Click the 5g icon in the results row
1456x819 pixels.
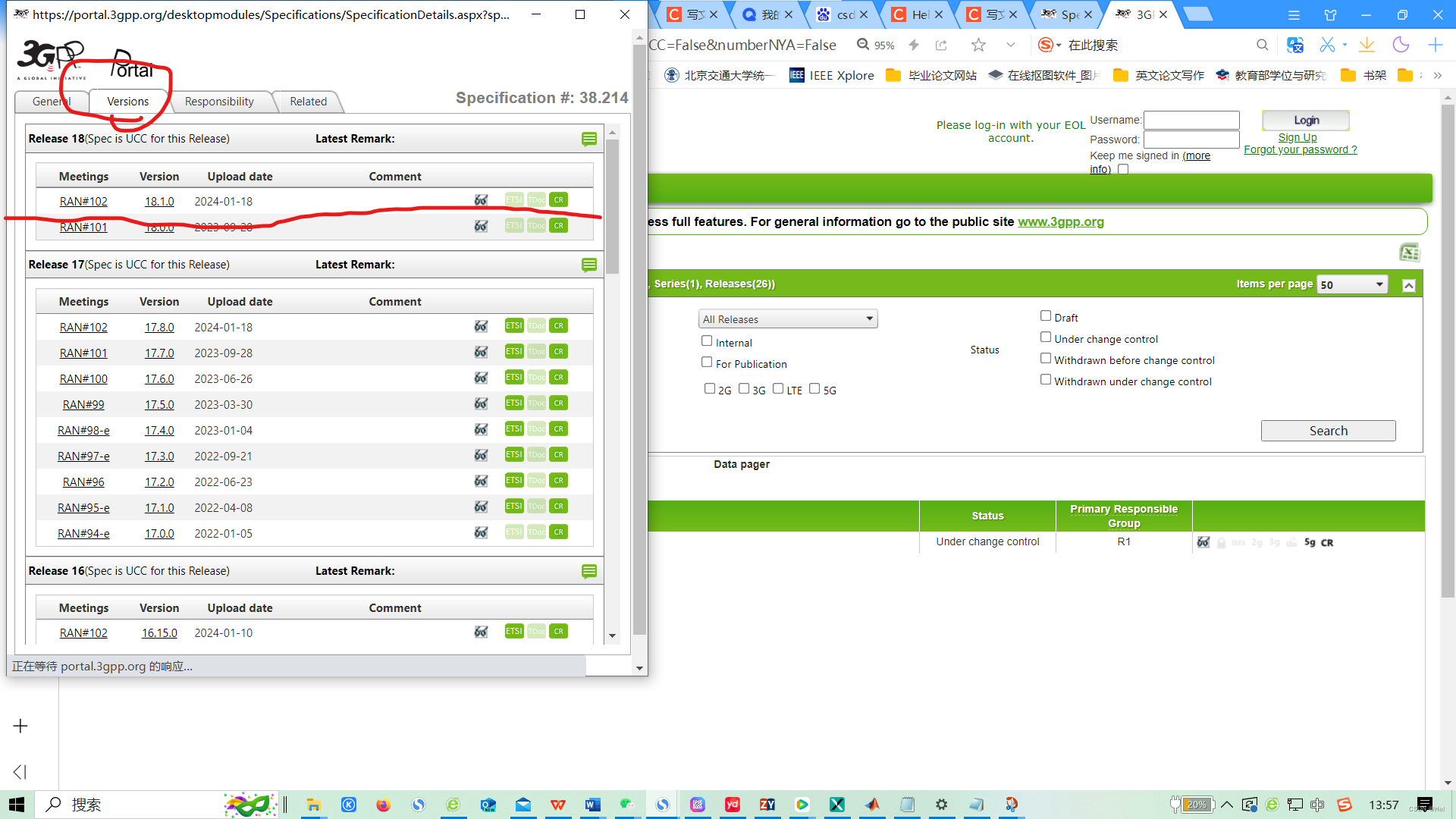[x=1310, y=543]
